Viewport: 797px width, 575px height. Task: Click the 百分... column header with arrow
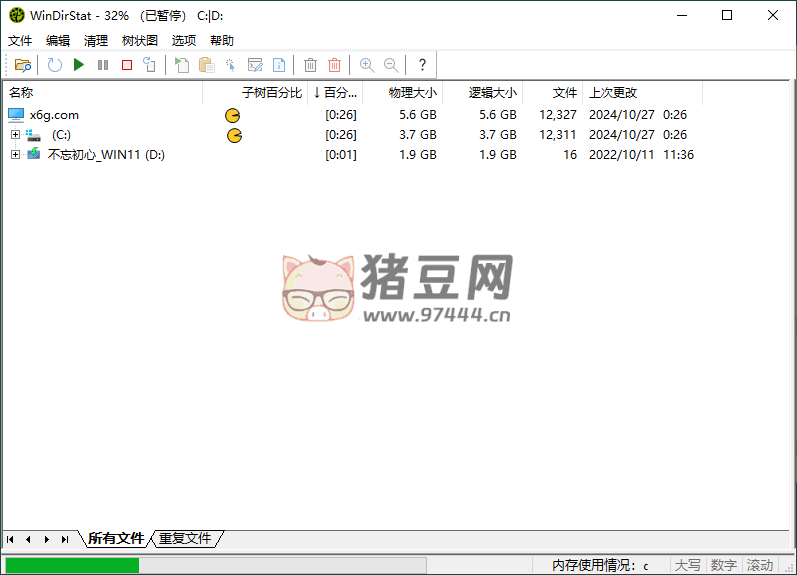[335, 93]
